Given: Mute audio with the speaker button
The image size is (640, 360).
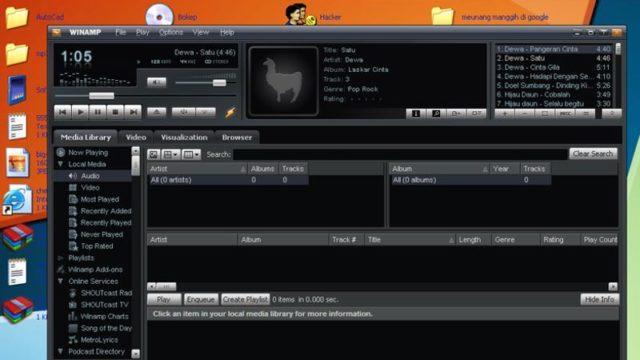Looking at the screenshot, I should [x=156, y=82].
